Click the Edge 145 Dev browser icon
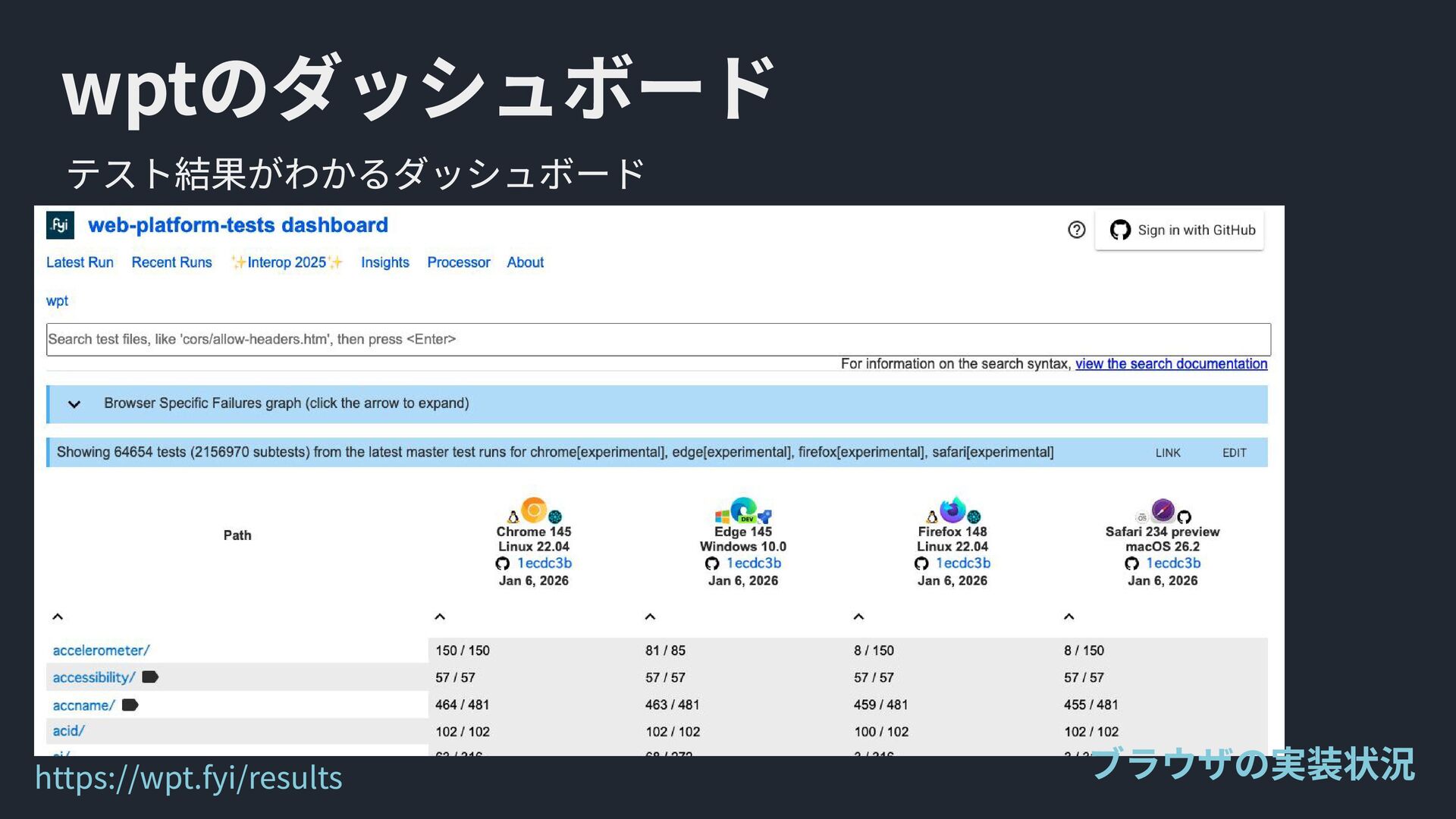 (743, 510)
